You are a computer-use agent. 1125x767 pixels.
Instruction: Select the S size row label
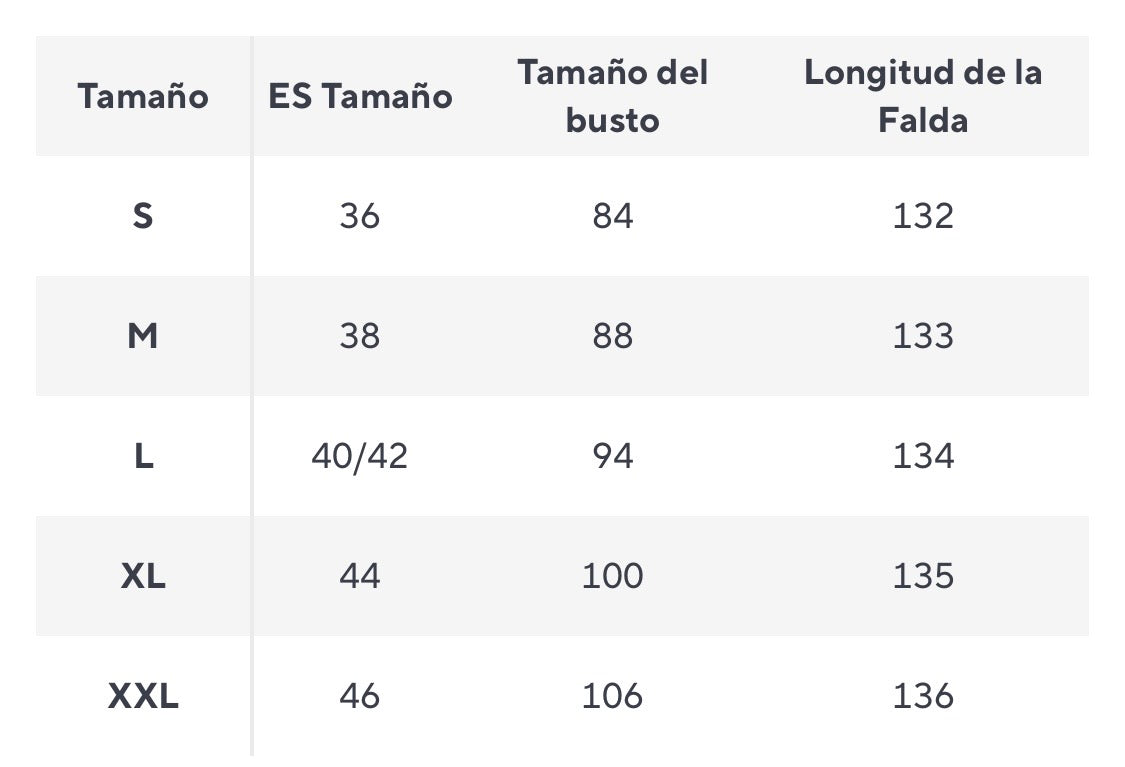(x=143, y=216)
